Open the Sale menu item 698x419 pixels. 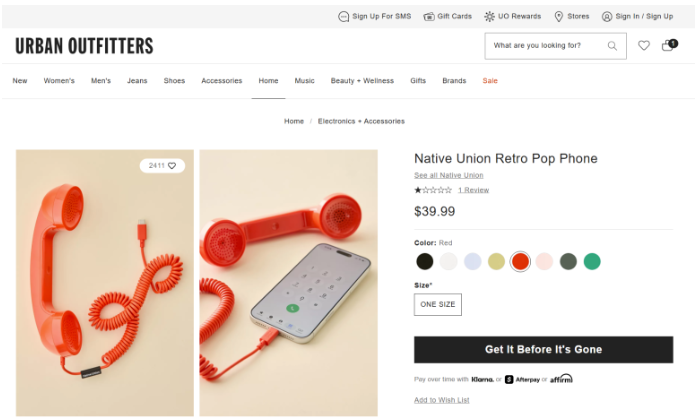click(490, 81)
